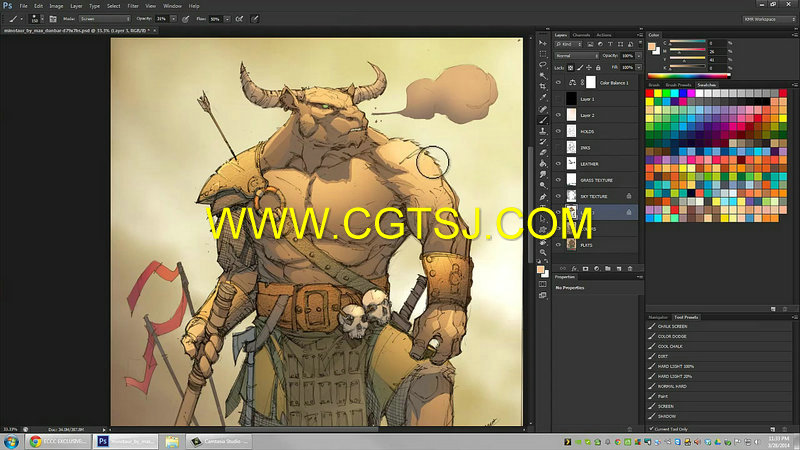Open the workspace switcher dropdown

pos(769,19)
